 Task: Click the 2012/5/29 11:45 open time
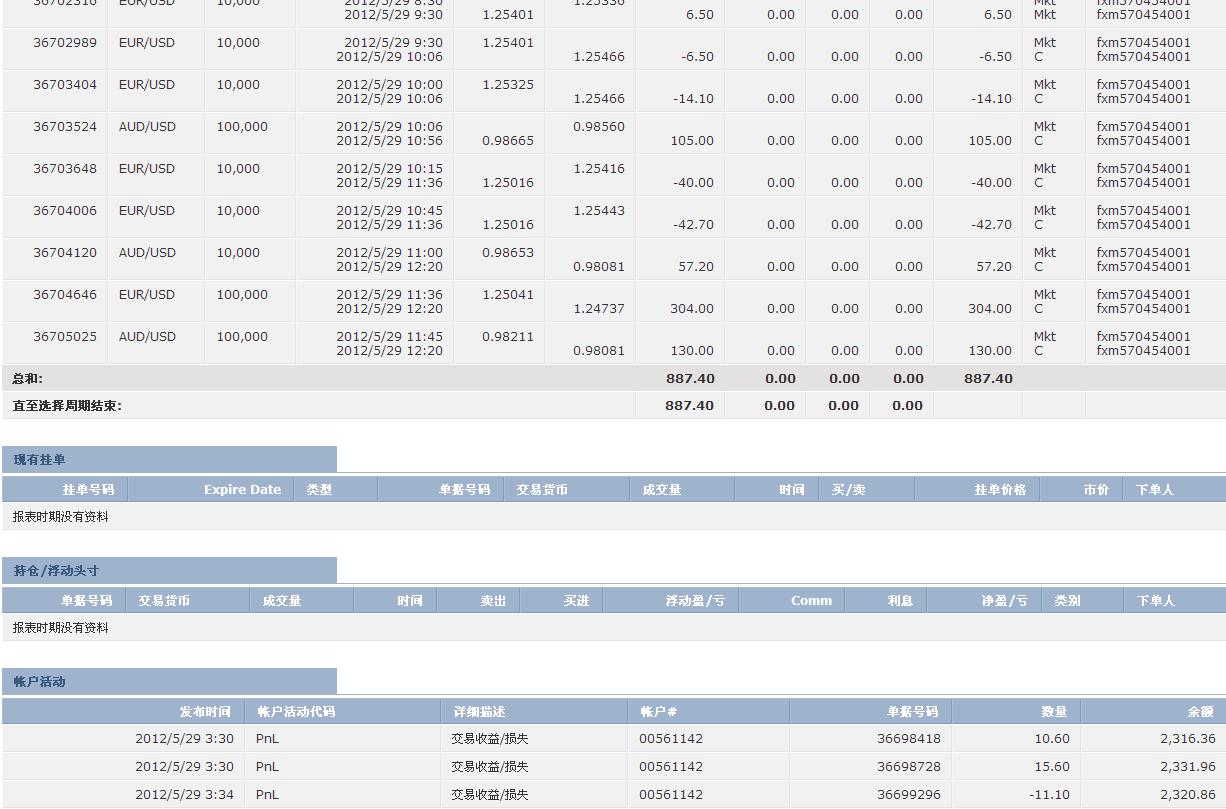pyautogui.click(x=389, y=337)
